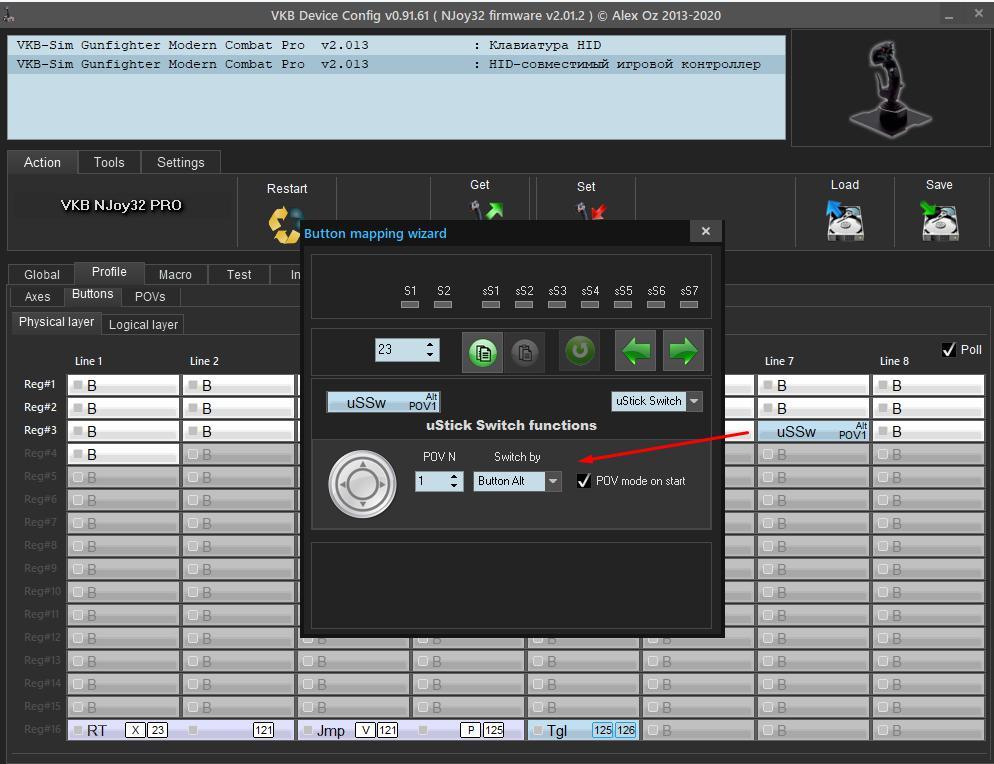Click the Reg#1 Line 7 B cell

[813, 385]
